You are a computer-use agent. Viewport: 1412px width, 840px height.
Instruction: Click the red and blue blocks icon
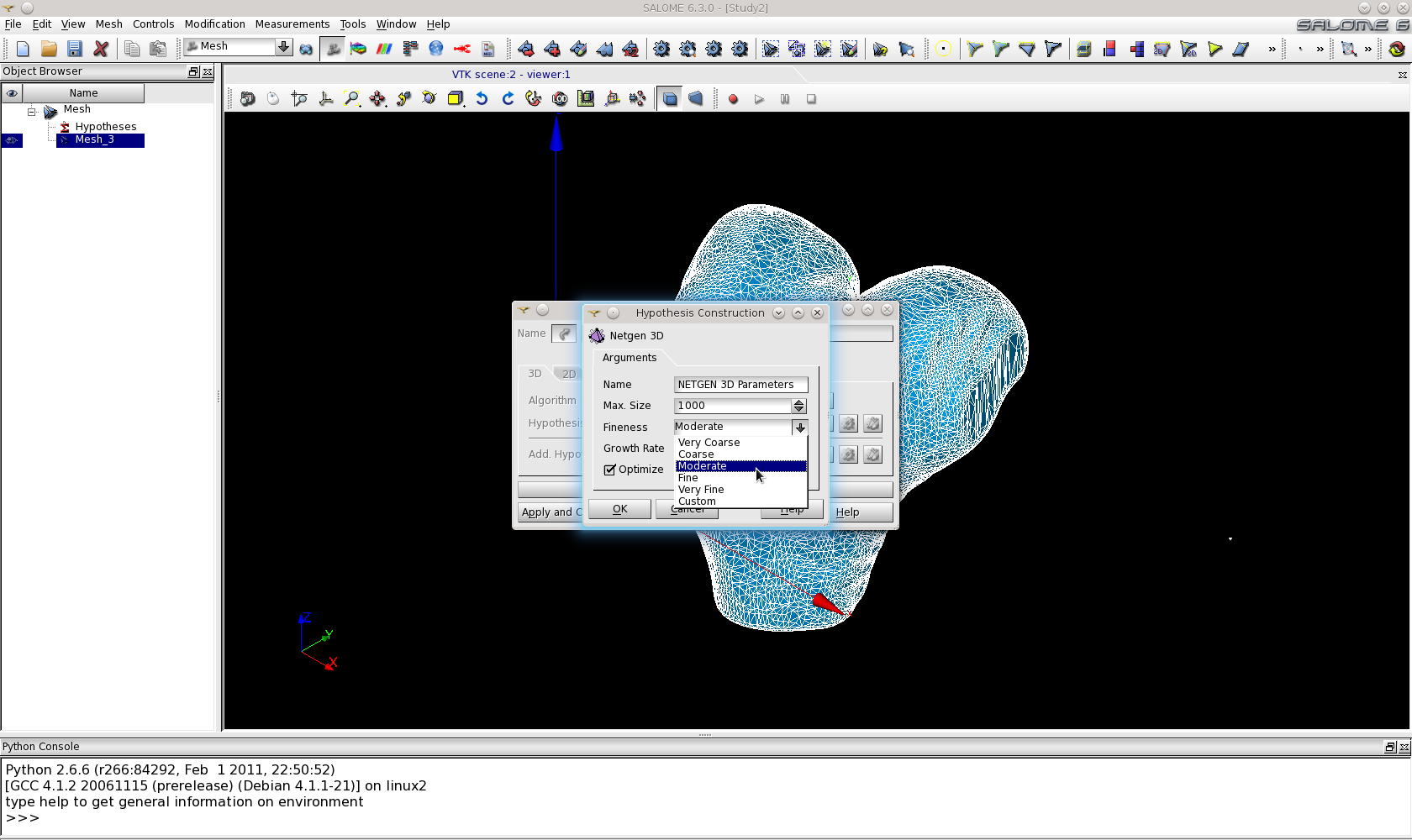coord(1110,49)
